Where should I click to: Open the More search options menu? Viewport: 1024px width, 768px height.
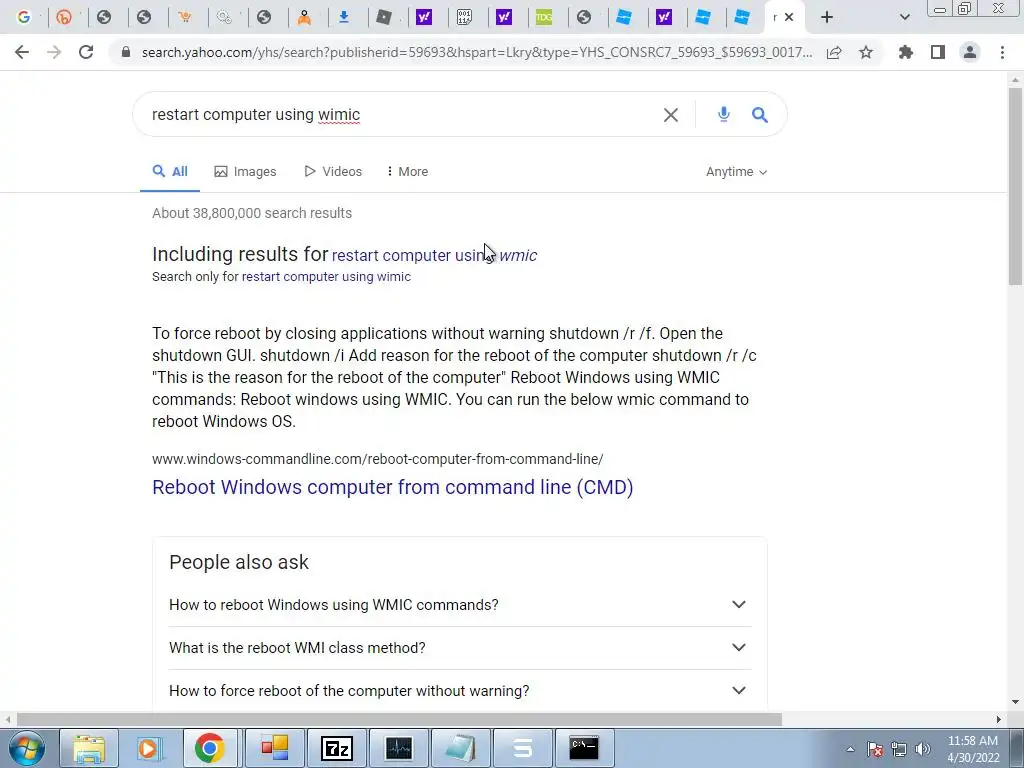pyautogui.click(x=407, y=172)
